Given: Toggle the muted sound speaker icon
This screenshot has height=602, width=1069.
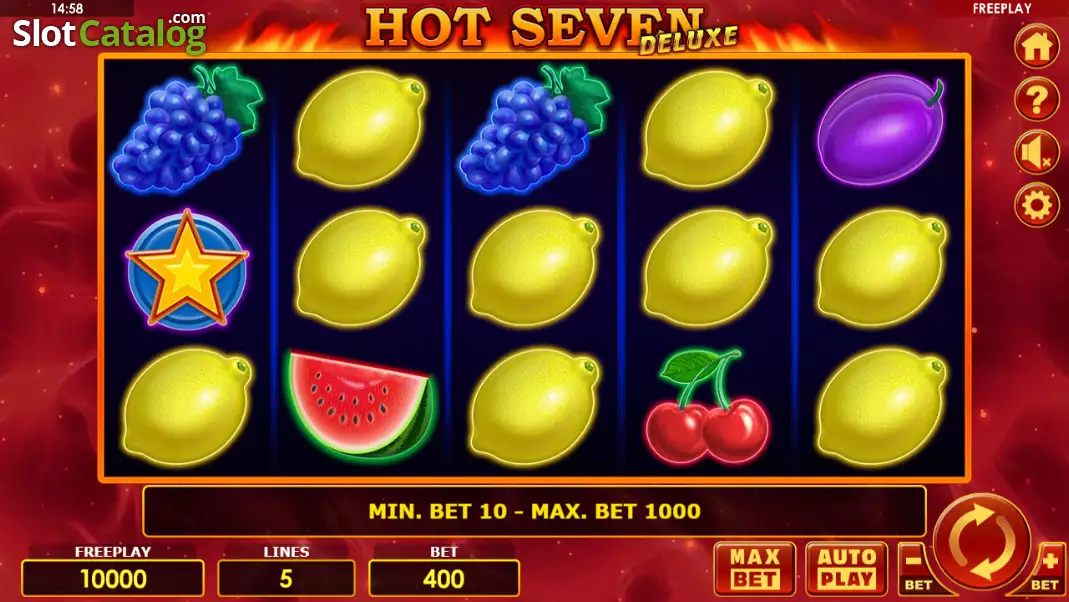Looking at the screenshot, I should (1036, 153).
